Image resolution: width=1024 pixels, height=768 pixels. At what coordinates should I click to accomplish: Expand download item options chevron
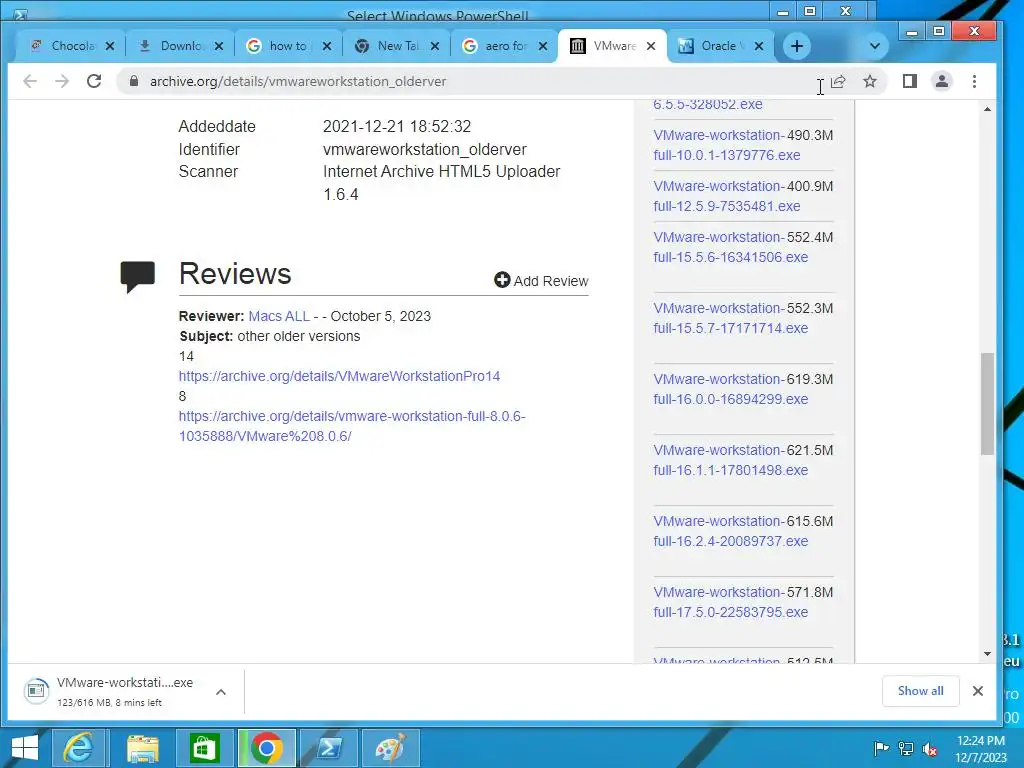coord(221,692)
